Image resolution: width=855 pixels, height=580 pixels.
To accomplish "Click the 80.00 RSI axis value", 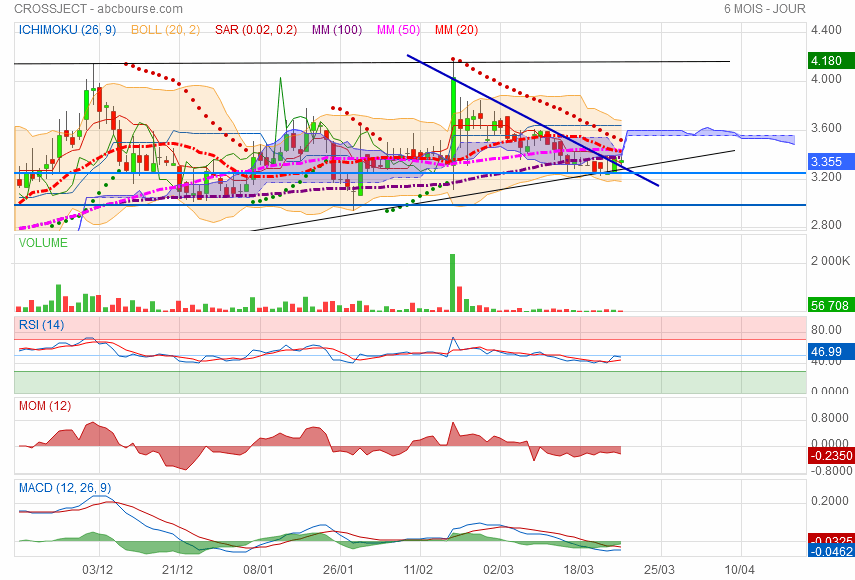I will (826, 330).
